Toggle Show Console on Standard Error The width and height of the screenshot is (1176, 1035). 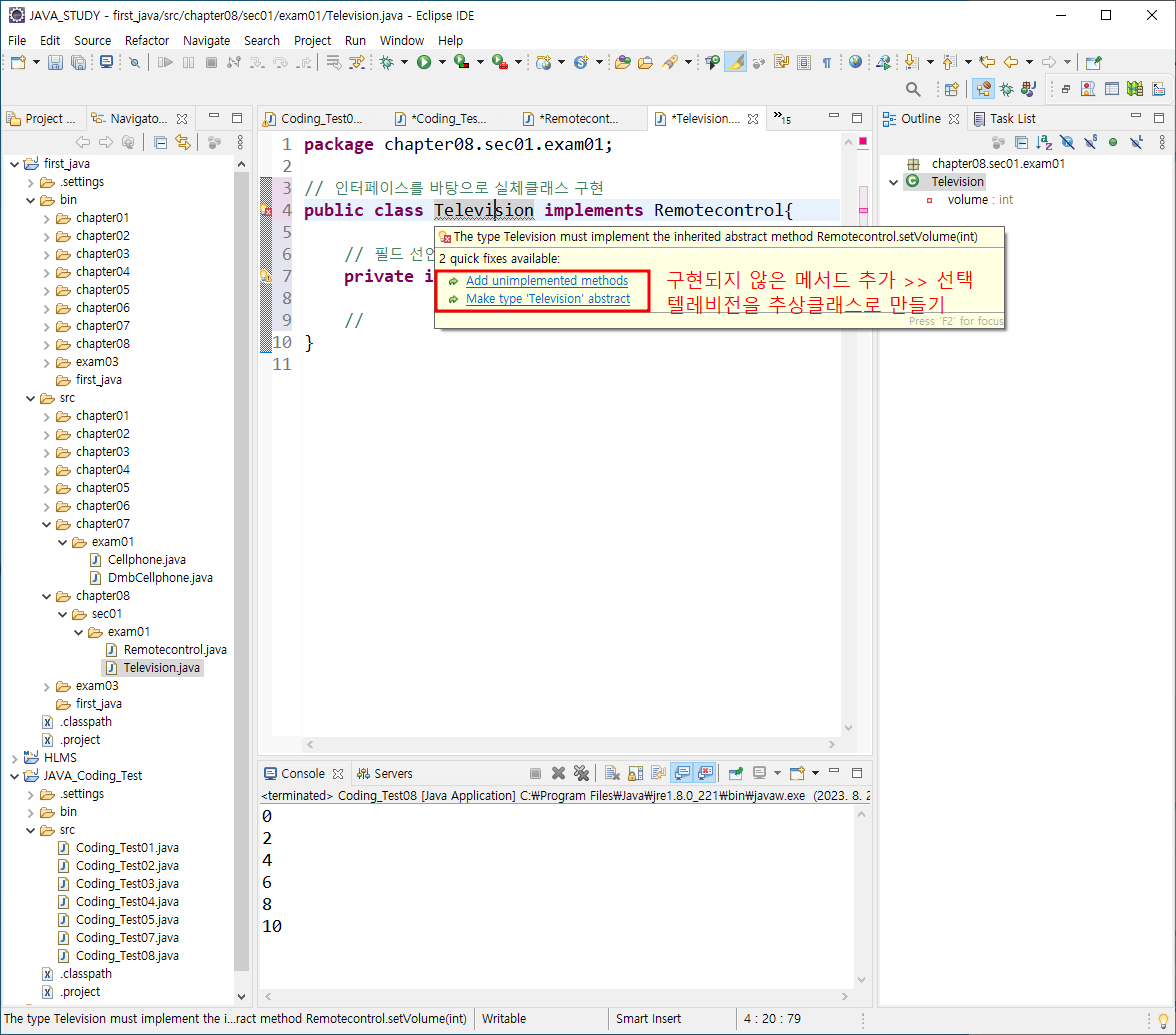pyautogui.click(x=706, y=773)
